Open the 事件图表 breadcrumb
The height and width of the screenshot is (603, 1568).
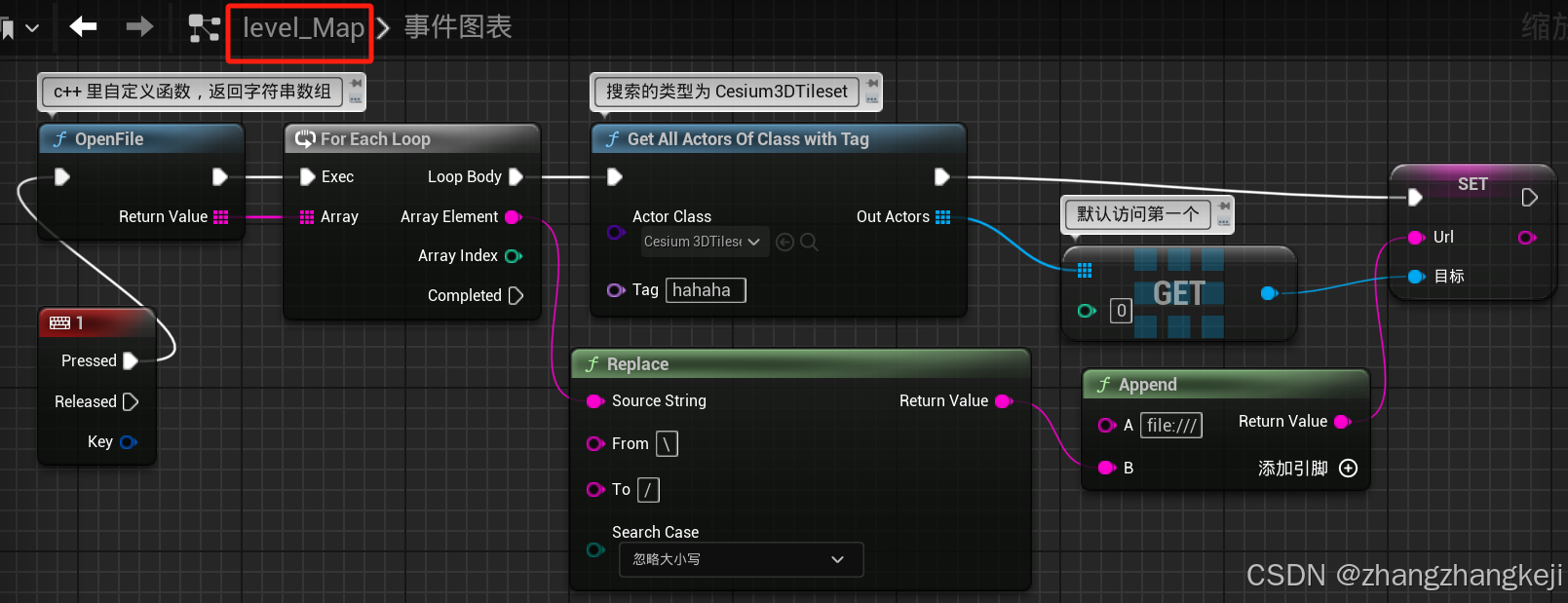[458, 27]
